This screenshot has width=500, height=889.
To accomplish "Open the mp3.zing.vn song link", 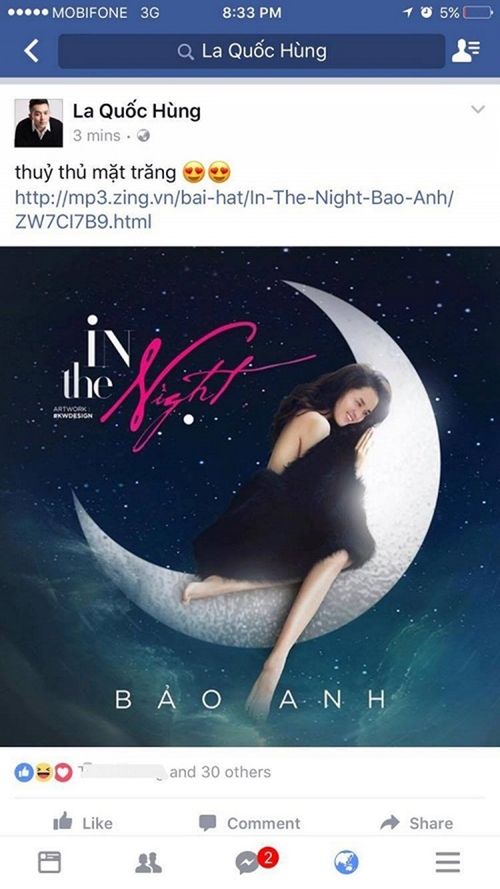I will pyautogui.click(x=234, y=209).
